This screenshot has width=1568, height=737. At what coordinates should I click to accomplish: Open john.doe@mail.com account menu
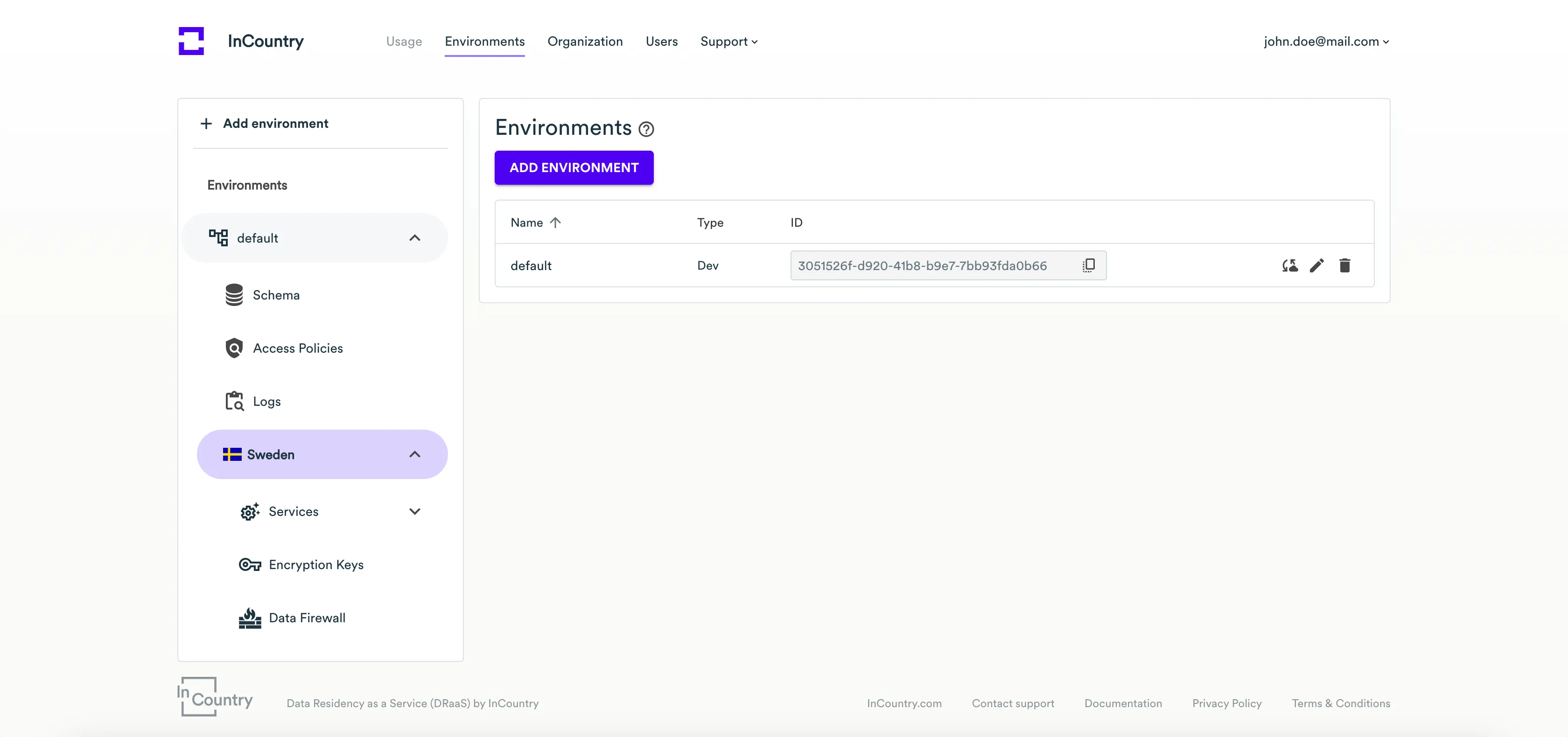[1326, 42]
